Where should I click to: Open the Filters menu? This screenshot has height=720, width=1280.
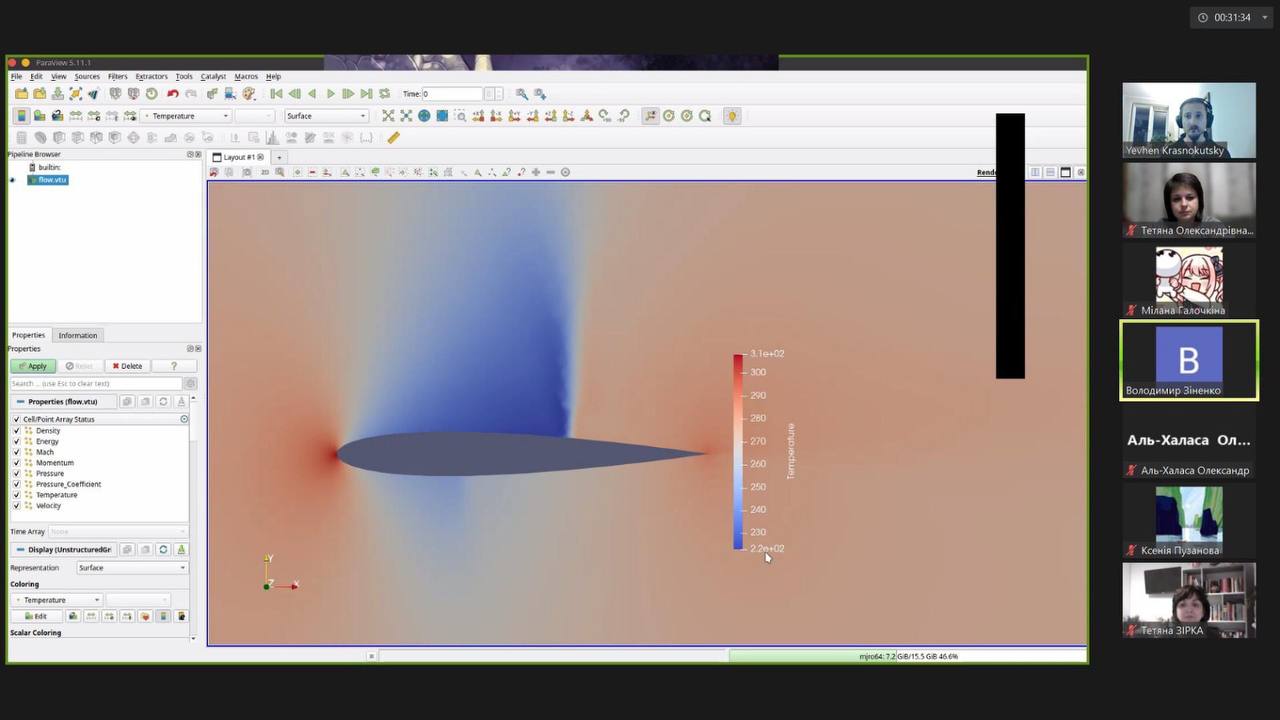click(117, 76)
